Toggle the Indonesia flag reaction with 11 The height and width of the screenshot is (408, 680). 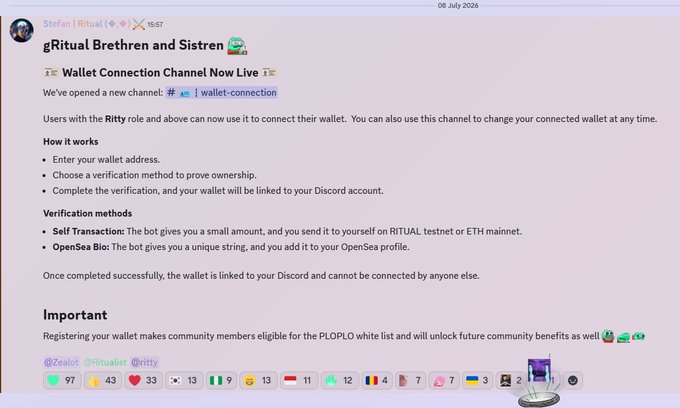coord(299,380)
